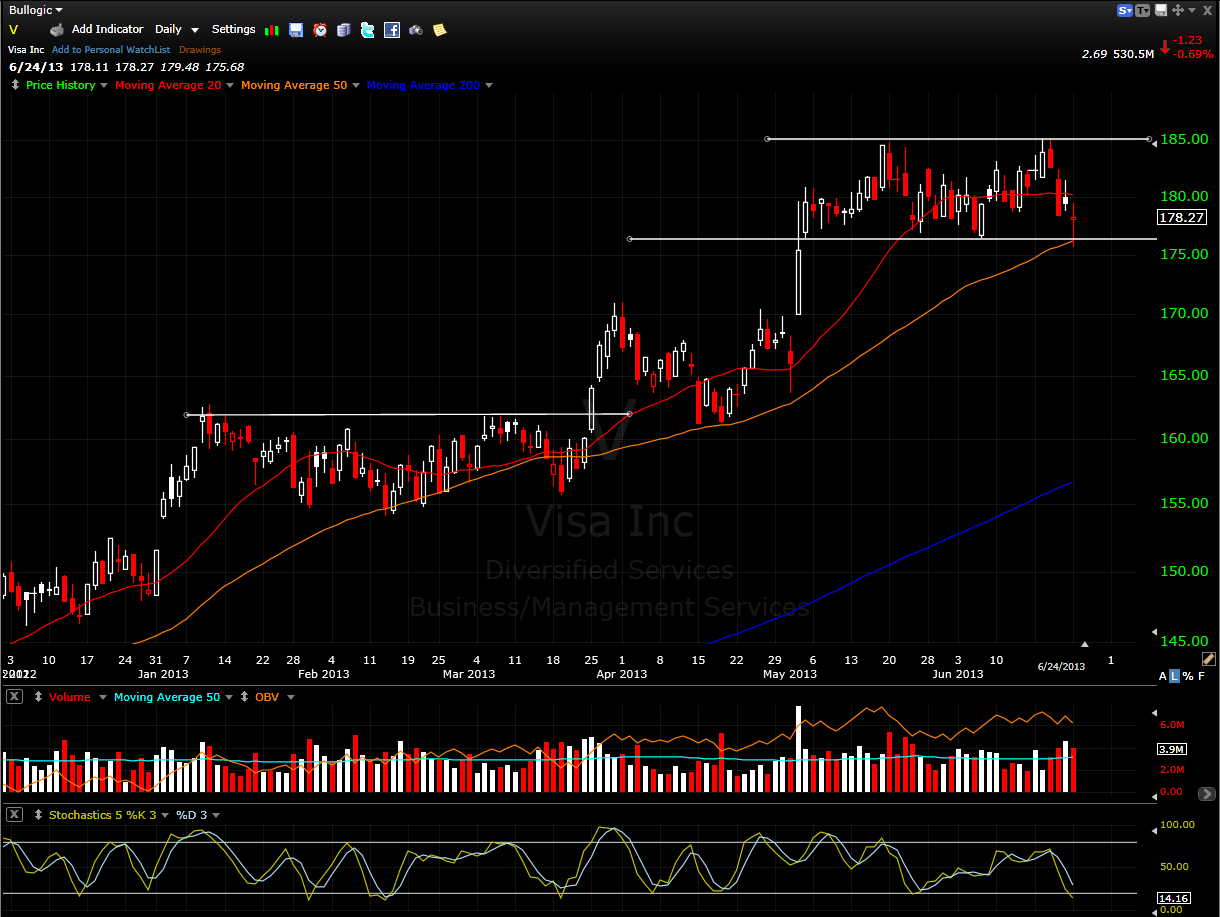Expand the OBV indicator options arrow
Viewport: 1220px width, 917px height.
tap(290, 697)
